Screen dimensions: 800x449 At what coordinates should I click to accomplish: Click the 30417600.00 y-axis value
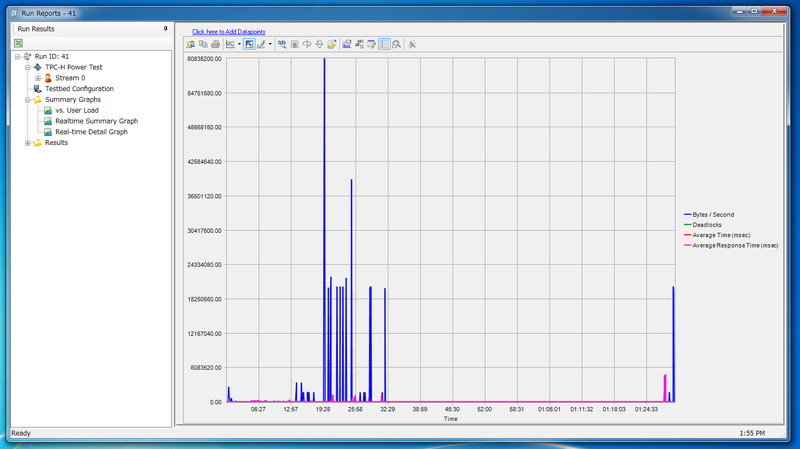click(x=204, y=231)
